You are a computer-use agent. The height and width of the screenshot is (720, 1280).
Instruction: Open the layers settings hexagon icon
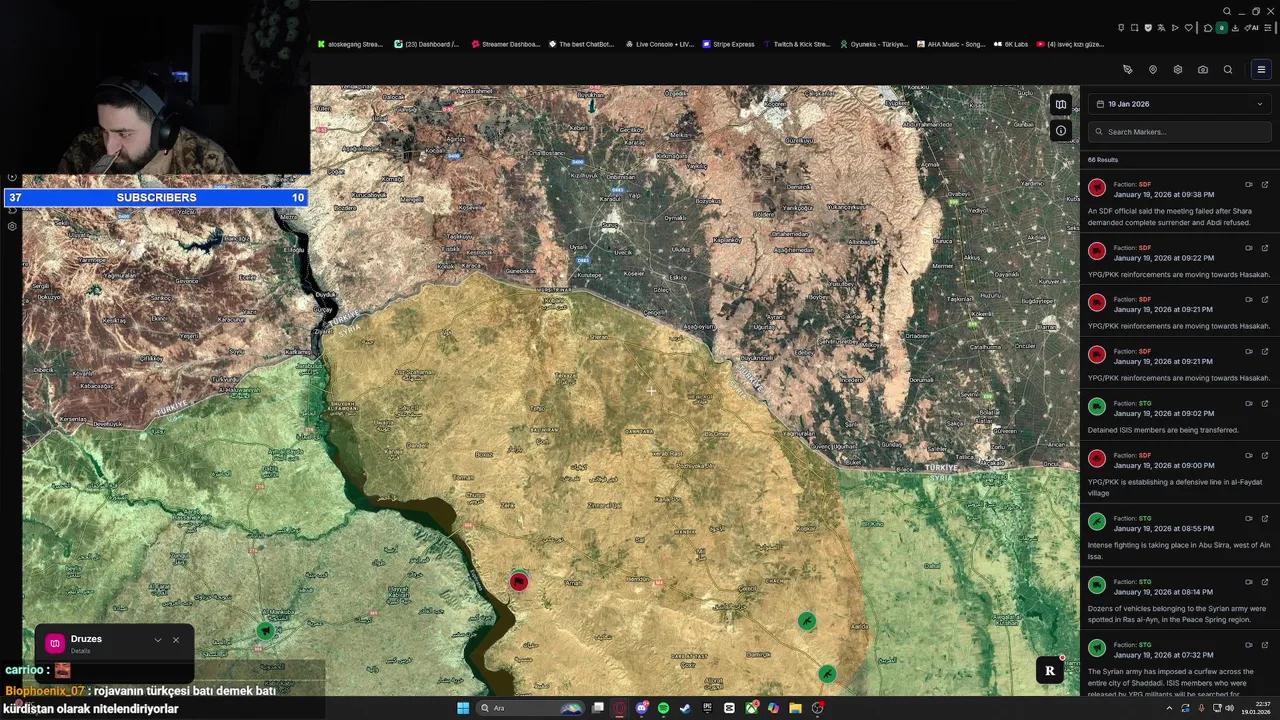[1178, 70]
